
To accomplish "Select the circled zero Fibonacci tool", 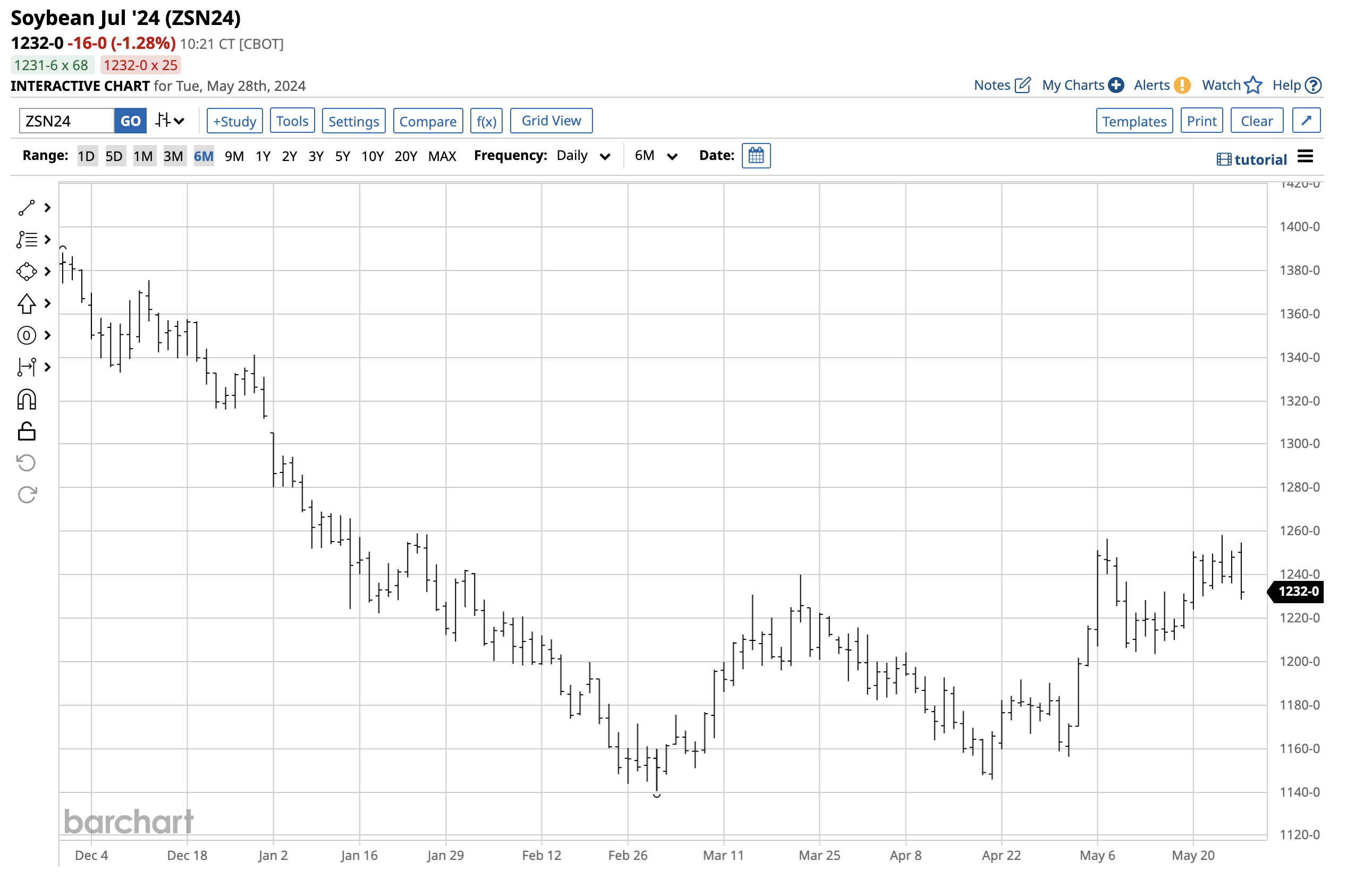I will click(x=27, y=335).
